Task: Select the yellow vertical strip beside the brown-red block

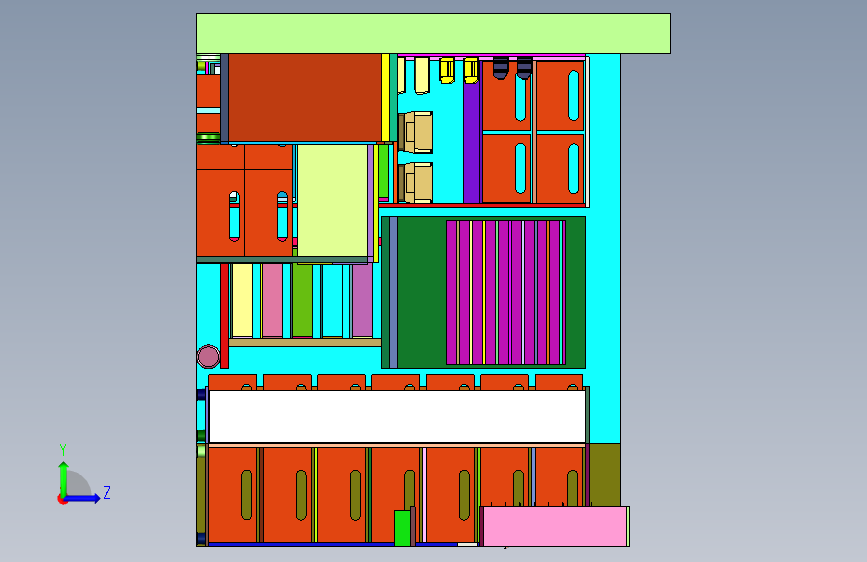Action: [385, 97]
